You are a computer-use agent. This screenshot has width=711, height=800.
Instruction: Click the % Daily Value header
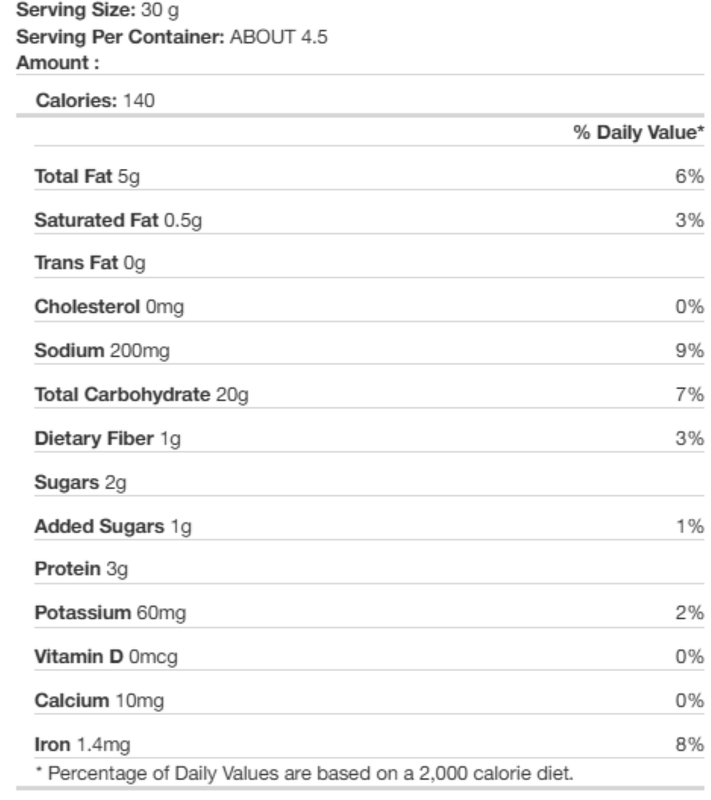[639, 132]
